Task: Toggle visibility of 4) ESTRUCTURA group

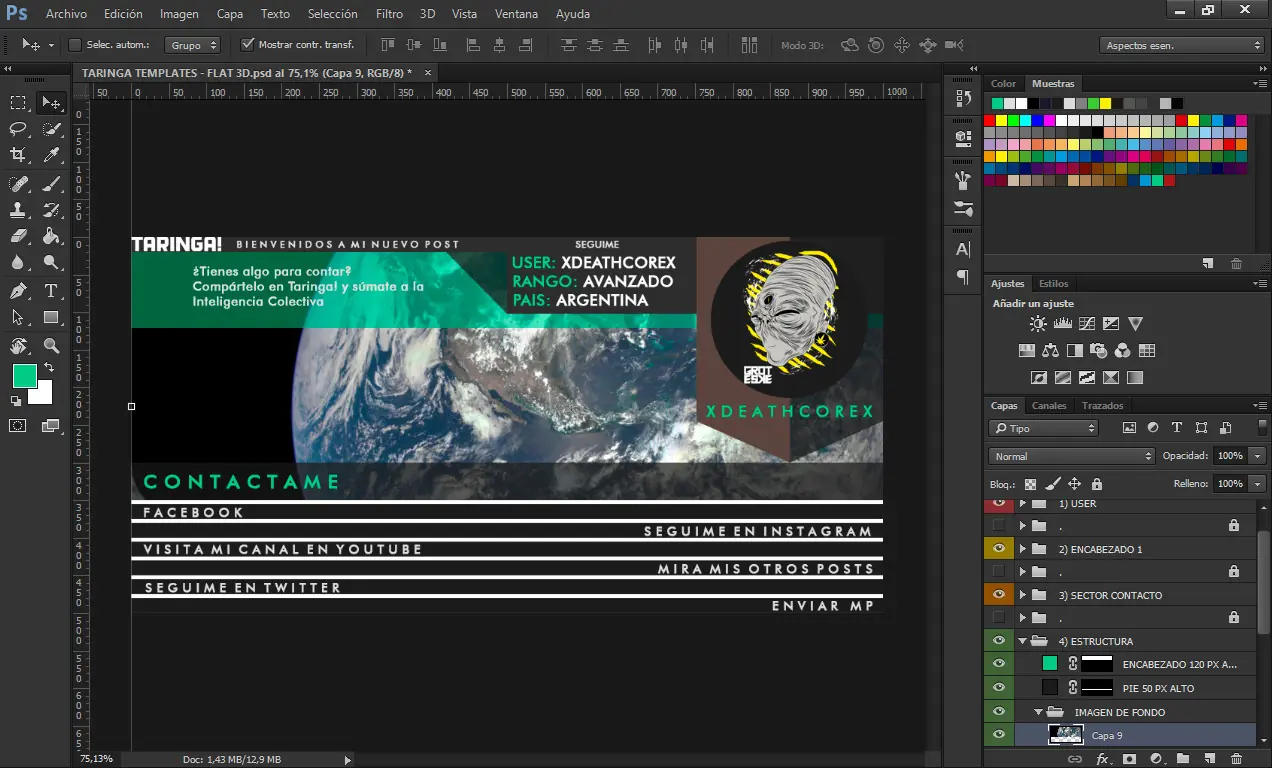Action: 998,641
